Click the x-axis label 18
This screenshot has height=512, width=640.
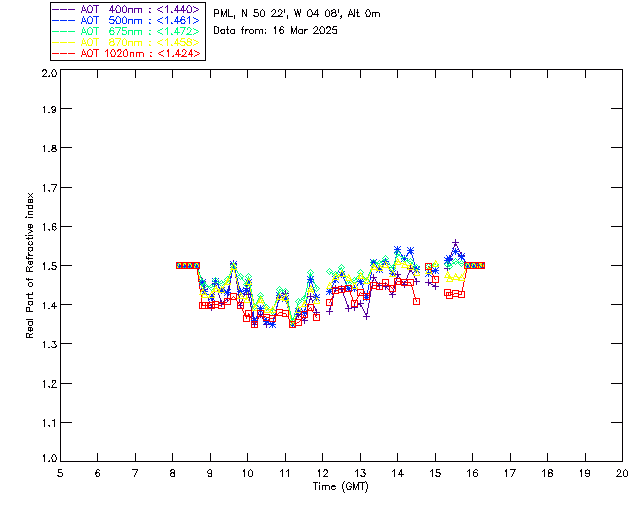[548, 473]
